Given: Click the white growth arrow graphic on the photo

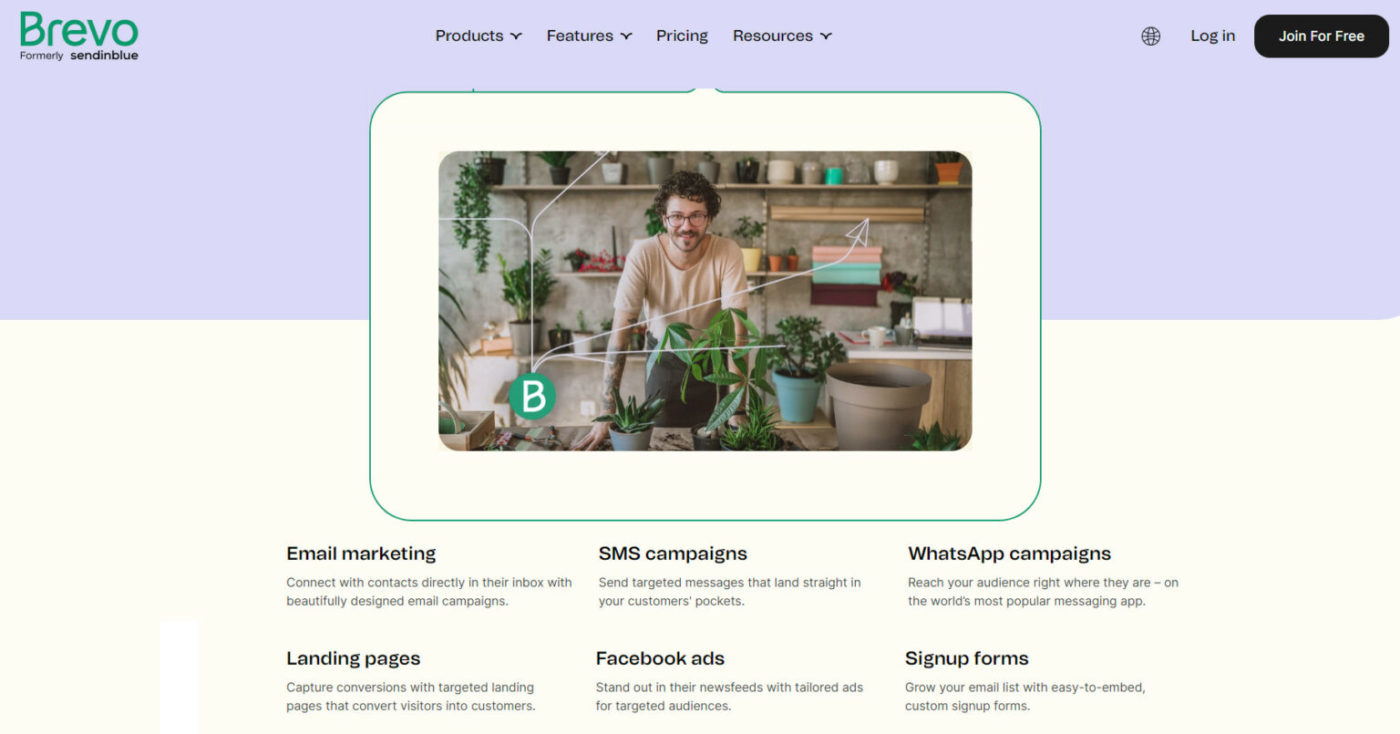Looking at the screenshot, I should click(x=855, y=231).
